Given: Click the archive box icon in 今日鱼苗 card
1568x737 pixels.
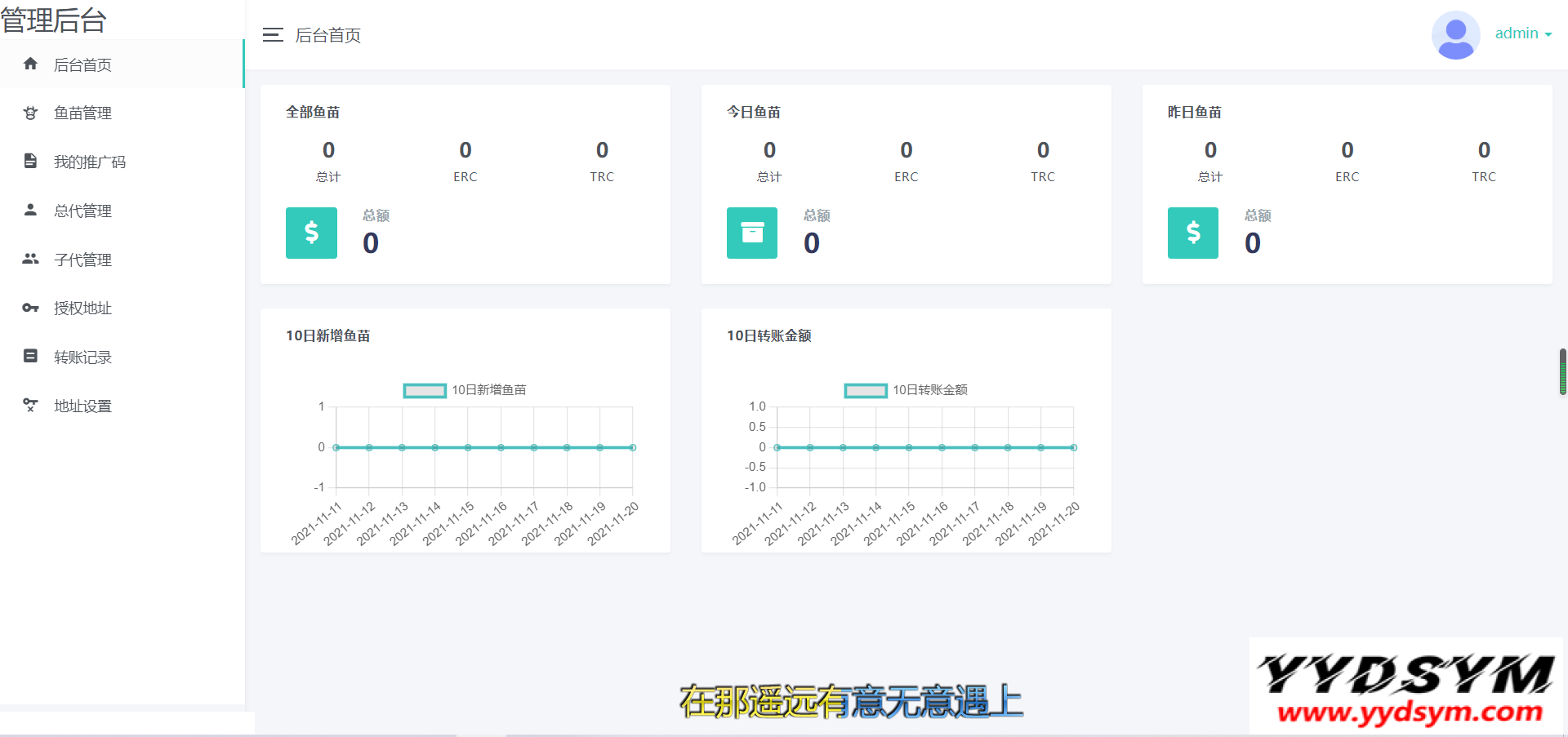Looking at the screenshot, I should [751, 233].
